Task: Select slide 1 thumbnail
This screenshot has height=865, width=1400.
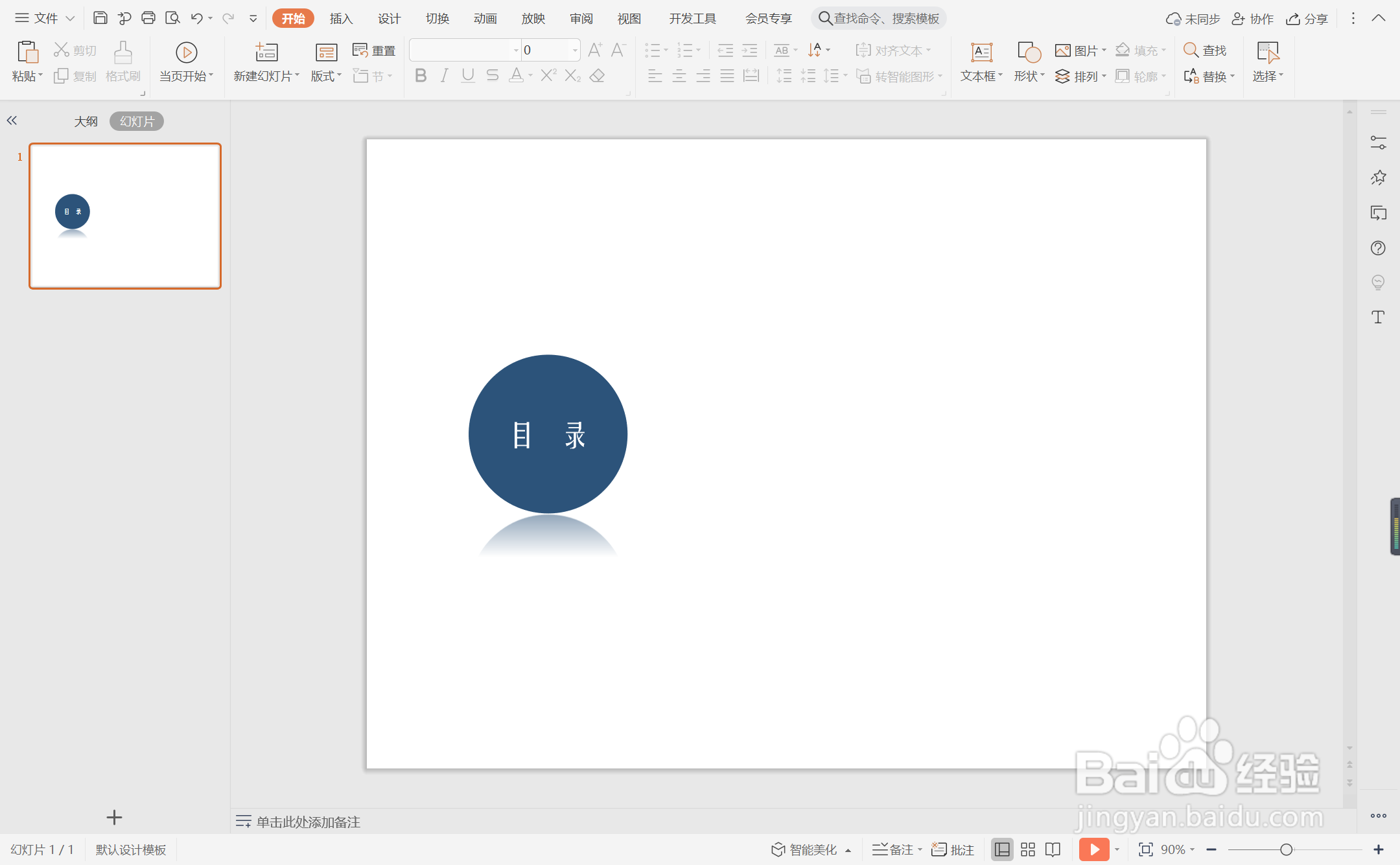Action: [x=125, y=216]
